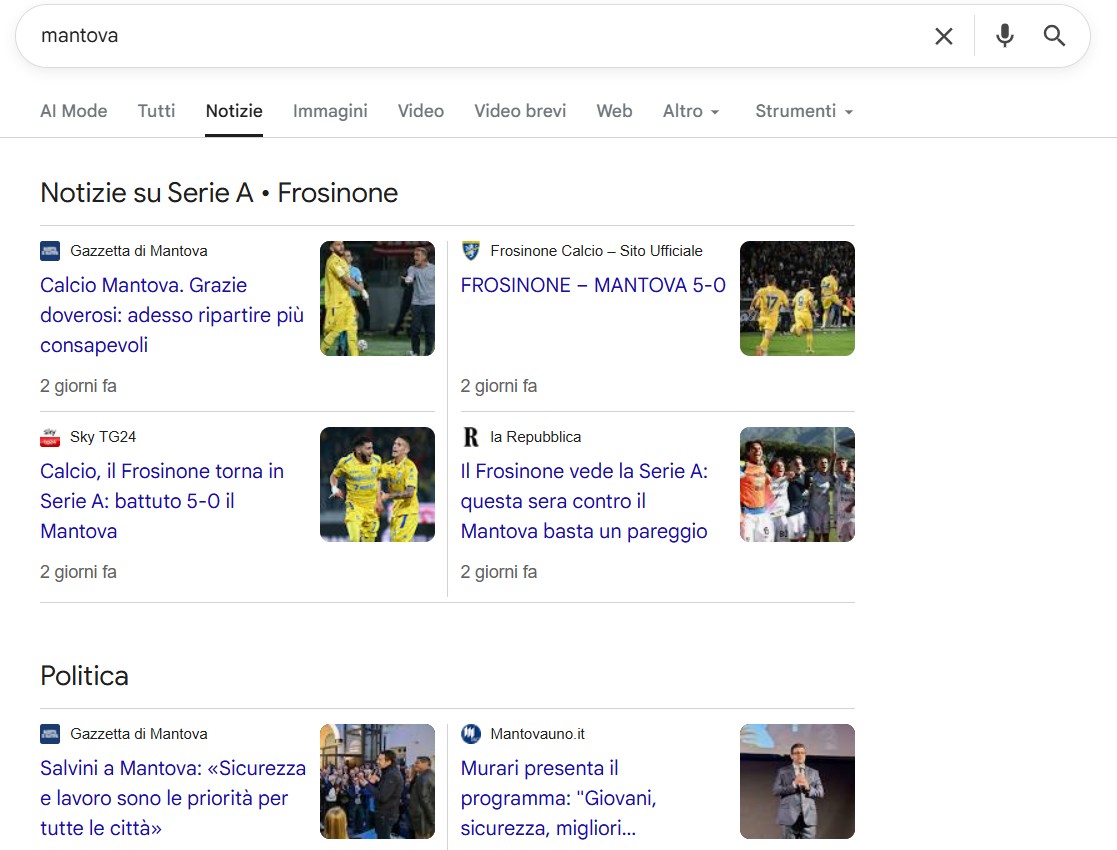Click the Gazzetta di Mantova favicon above the Salvini article
This screenshot has height=850, width=1117.
click(50, 734)
